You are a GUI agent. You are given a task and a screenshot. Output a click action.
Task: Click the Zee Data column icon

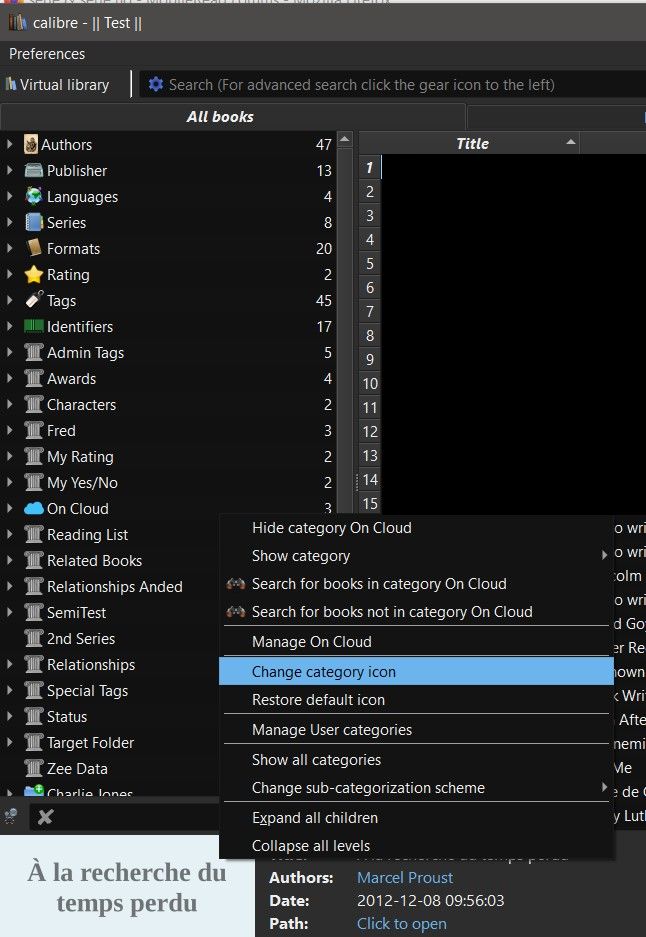click(x=33, y=768)
